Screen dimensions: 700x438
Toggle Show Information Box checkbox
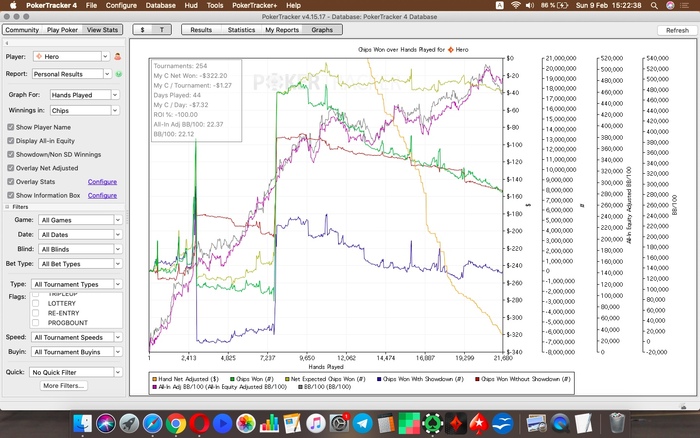click(11, 196)
